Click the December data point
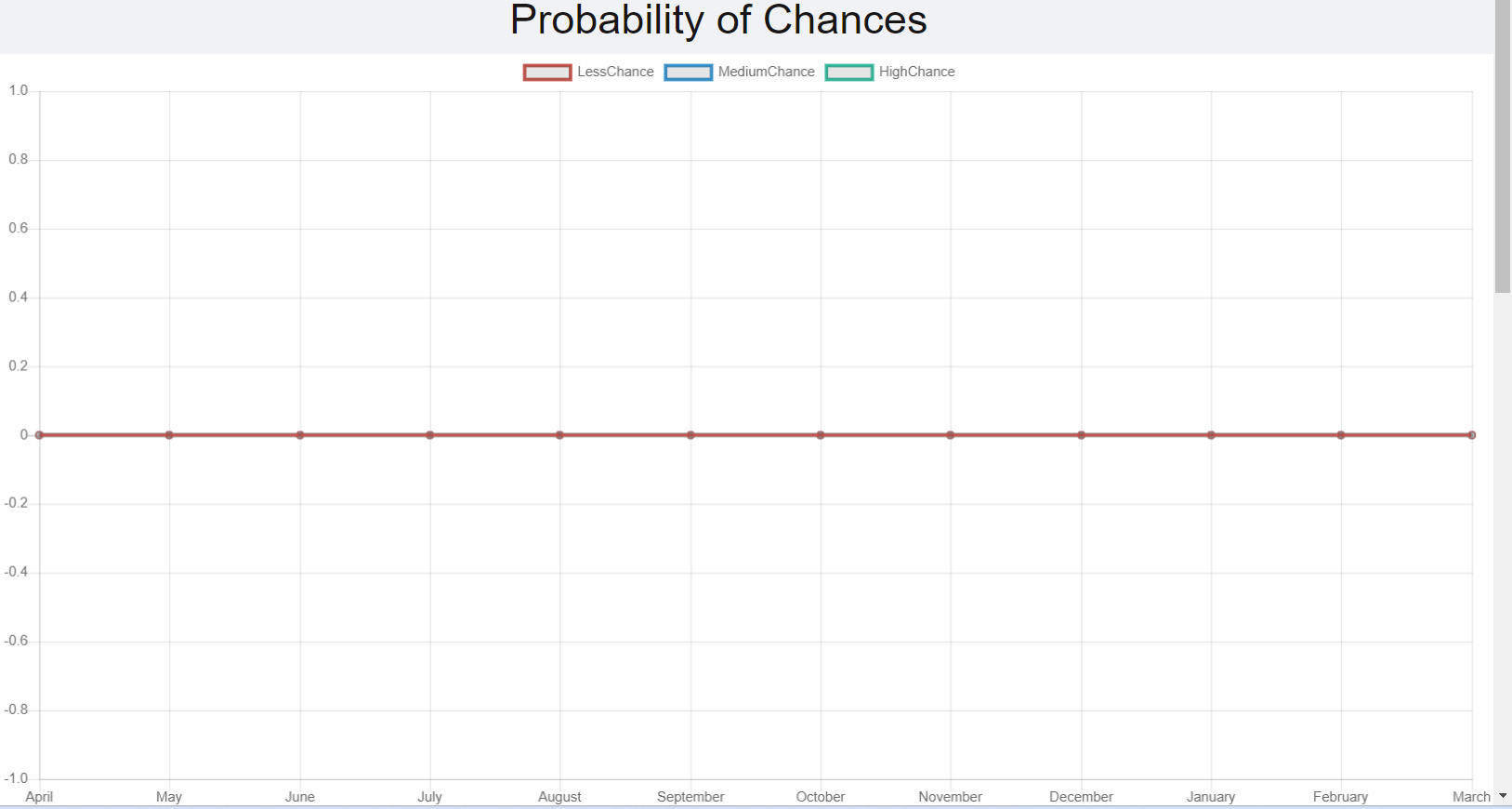The width and height of the screenshot is (1512, 809). point(1081,435)
